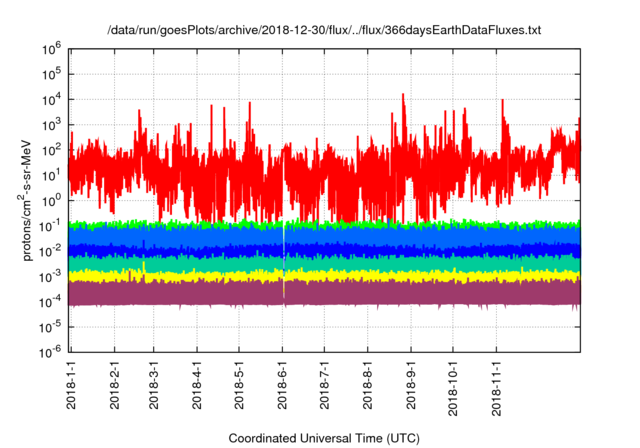
Task: Click the 10^-5 y-axis tick label
Action: 50,327
